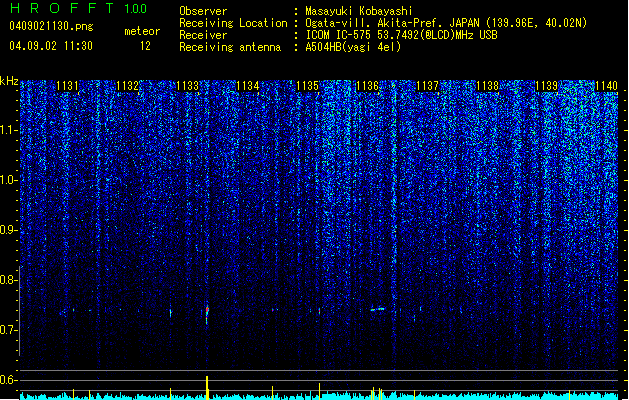Viewport: 629px width, 400px height.
Task: Click observer name Masayuki Kobayashi
Action: [x=359, y=11]
